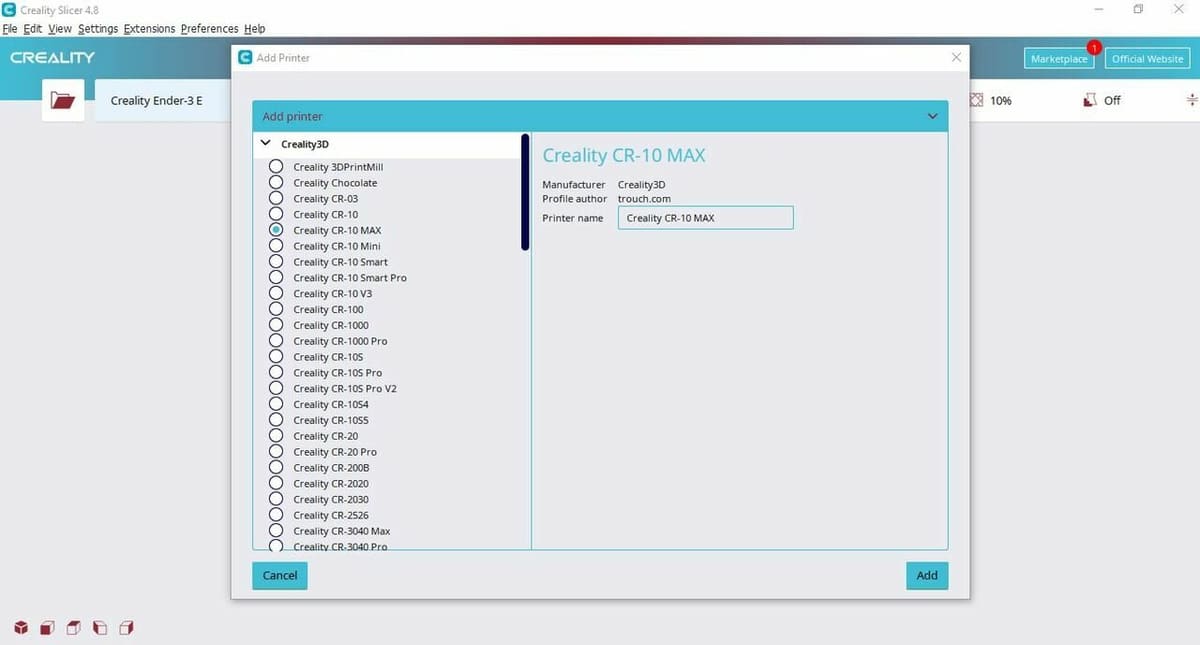This screenshot has width=1200, height=645.
Task: Select Creality 3DPrintMill radio button
Action: tap(276, 167)
